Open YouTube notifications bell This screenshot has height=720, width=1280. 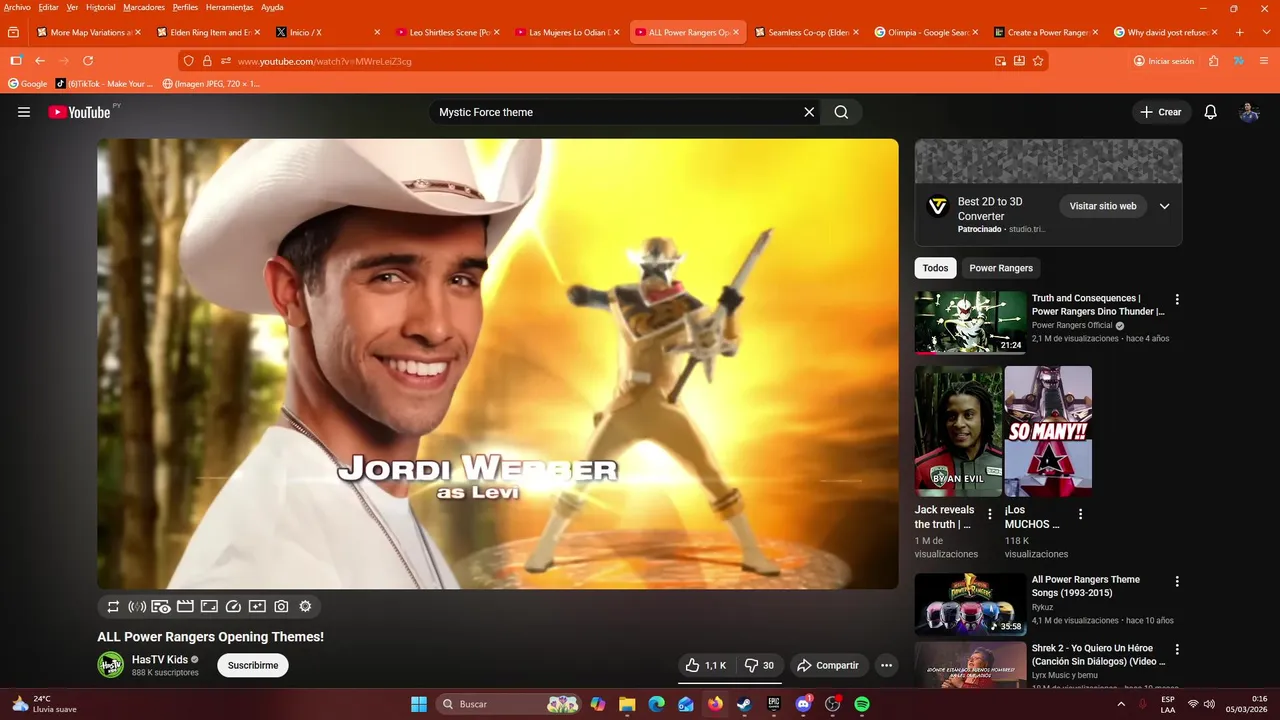(x=1210, y=112)
